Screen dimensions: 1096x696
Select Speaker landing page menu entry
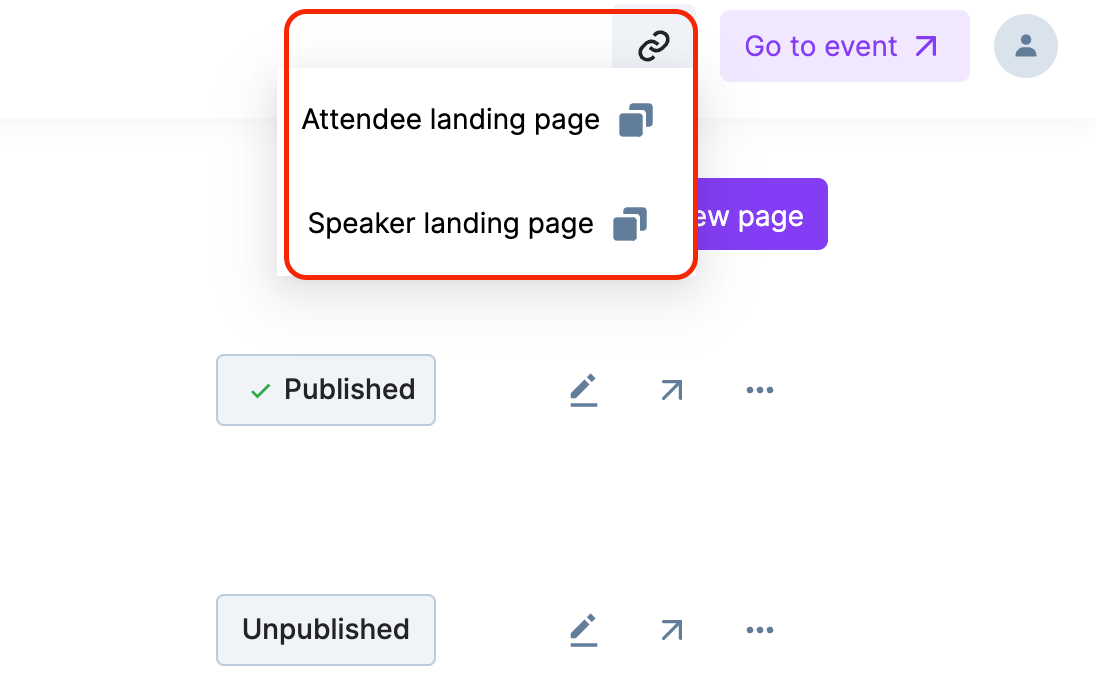click(450, 223)
